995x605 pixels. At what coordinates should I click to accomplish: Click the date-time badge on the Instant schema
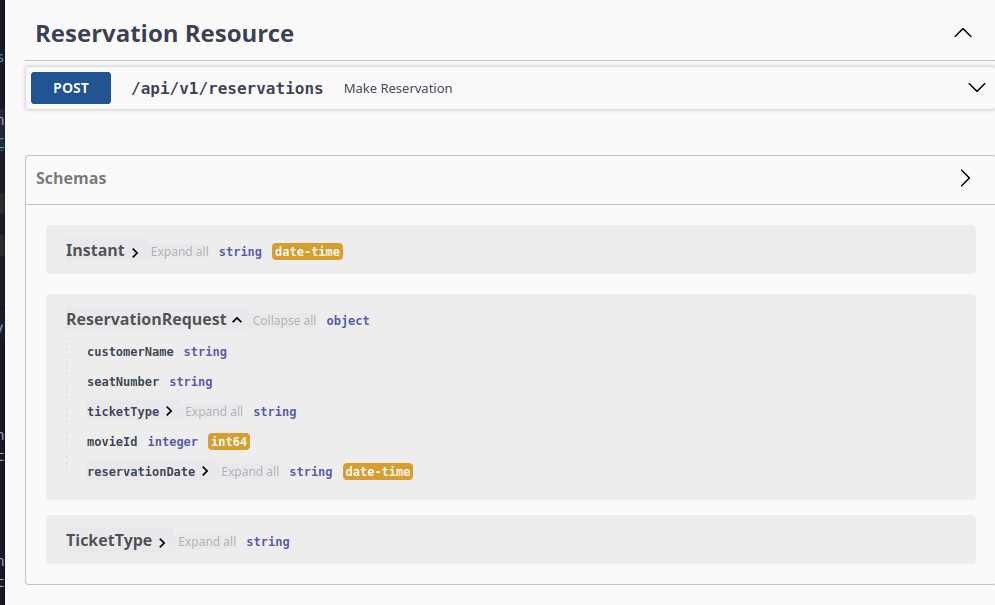tap(307, 251)
